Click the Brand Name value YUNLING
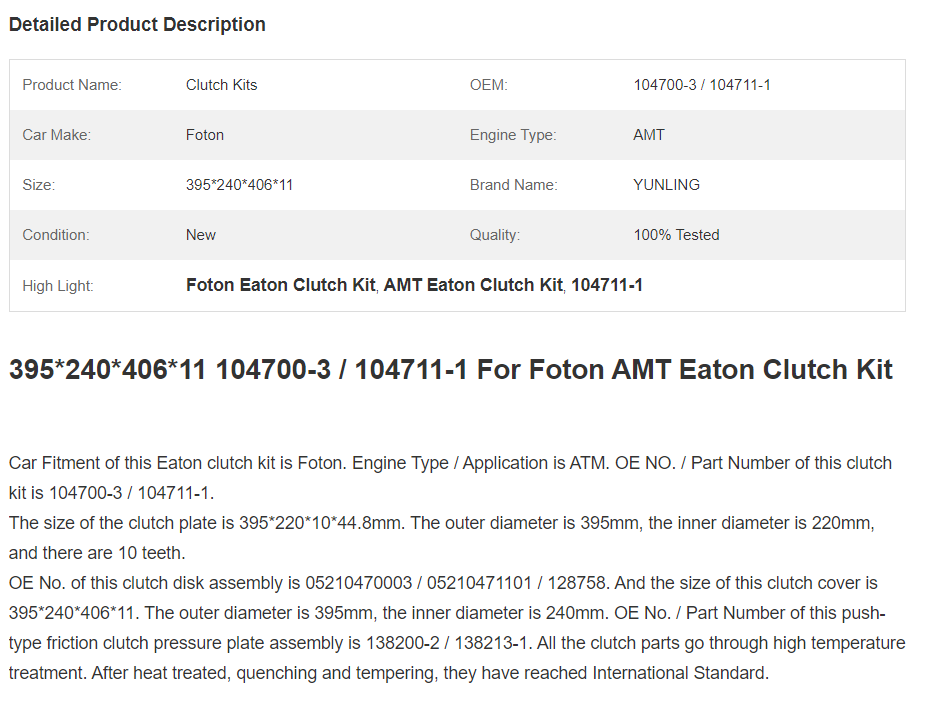This screenshot has height=707, width=944. (666, 185)
